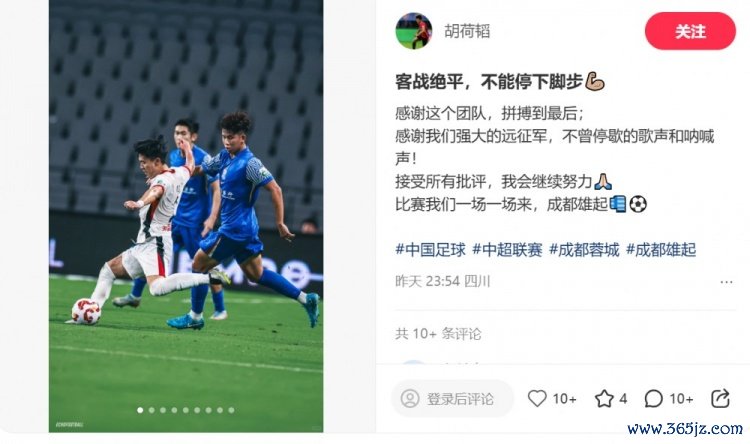View the football match photo

point(186,216)
